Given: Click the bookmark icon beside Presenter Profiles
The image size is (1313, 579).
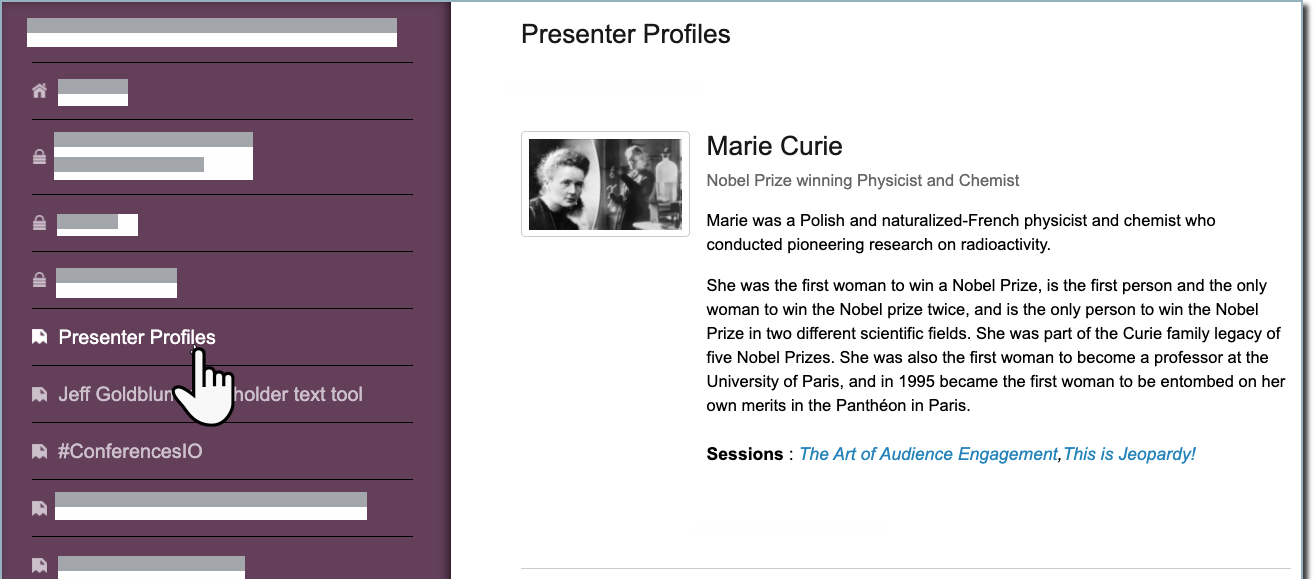Looking at the screenshot, I should [39, 338].
